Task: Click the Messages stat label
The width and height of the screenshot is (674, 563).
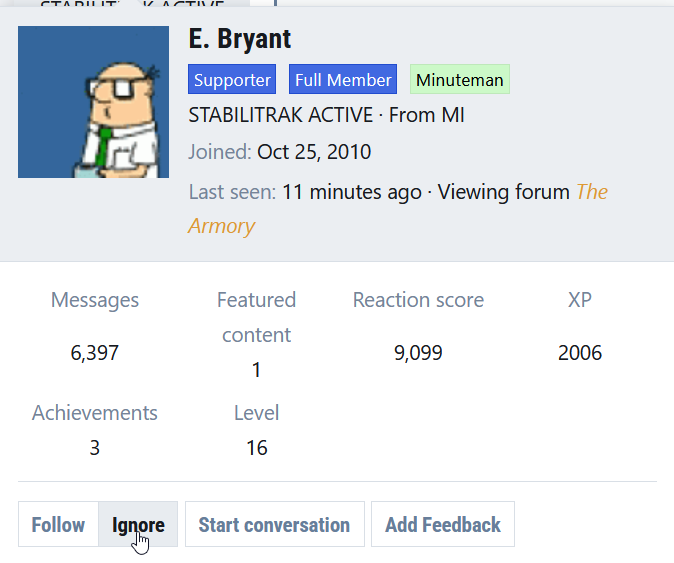Action: (x=95, y=300)
